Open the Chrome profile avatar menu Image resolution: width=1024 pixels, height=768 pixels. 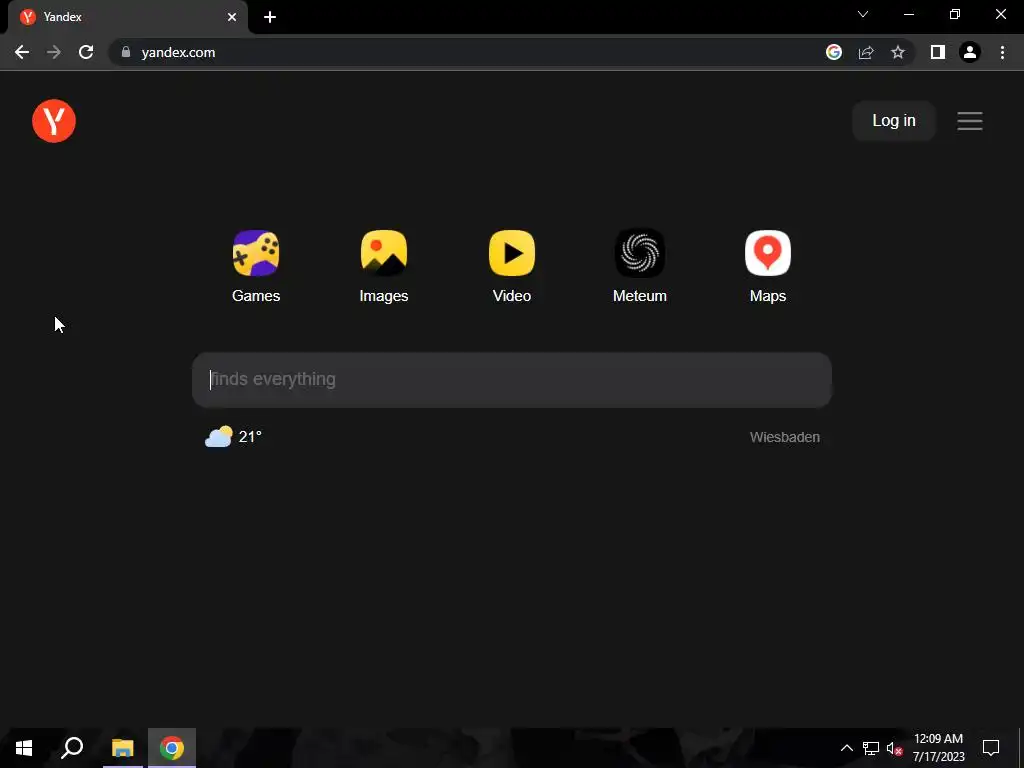click(970, 52)
